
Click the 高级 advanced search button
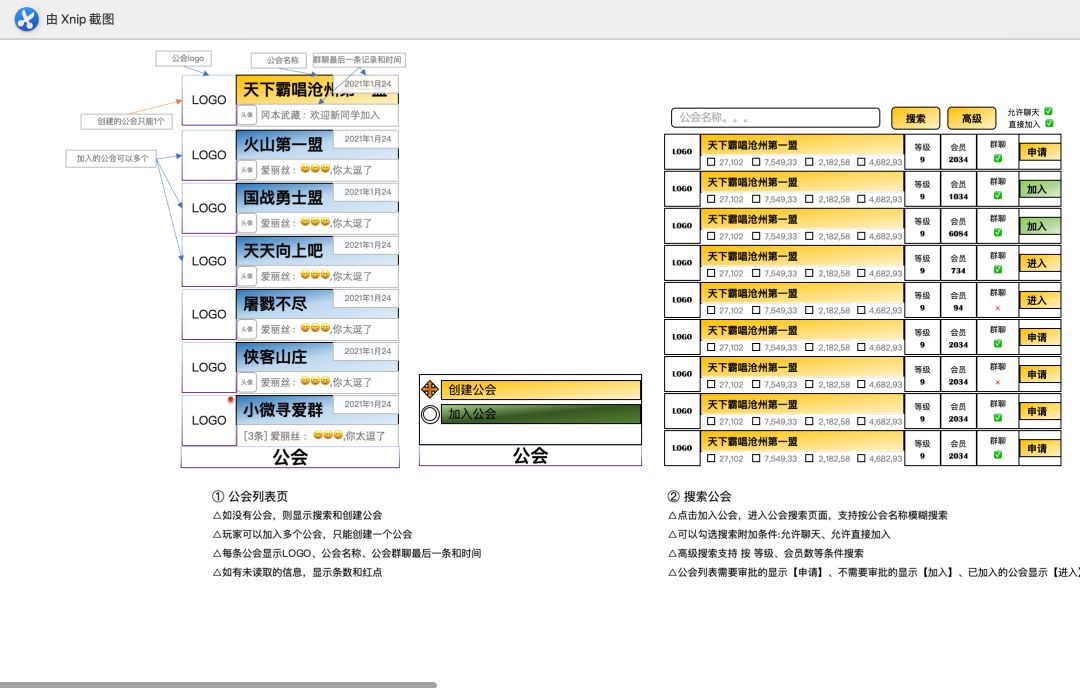972,118
